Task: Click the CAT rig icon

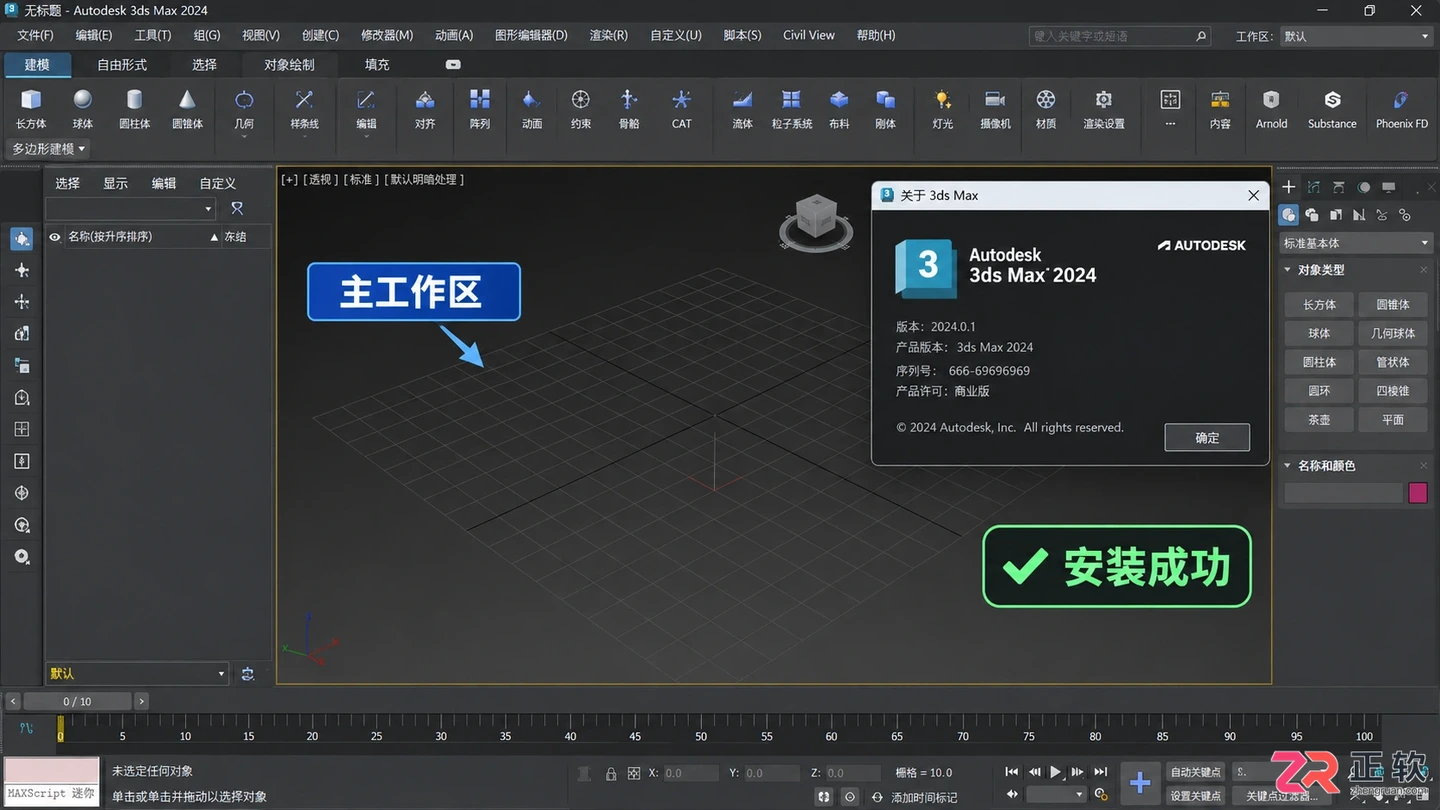Action: [681, 108]
